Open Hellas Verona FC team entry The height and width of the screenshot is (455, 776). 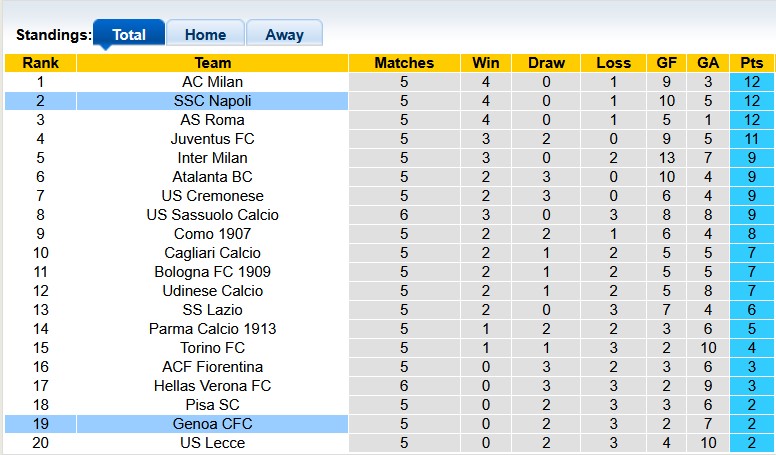(212, 386)
